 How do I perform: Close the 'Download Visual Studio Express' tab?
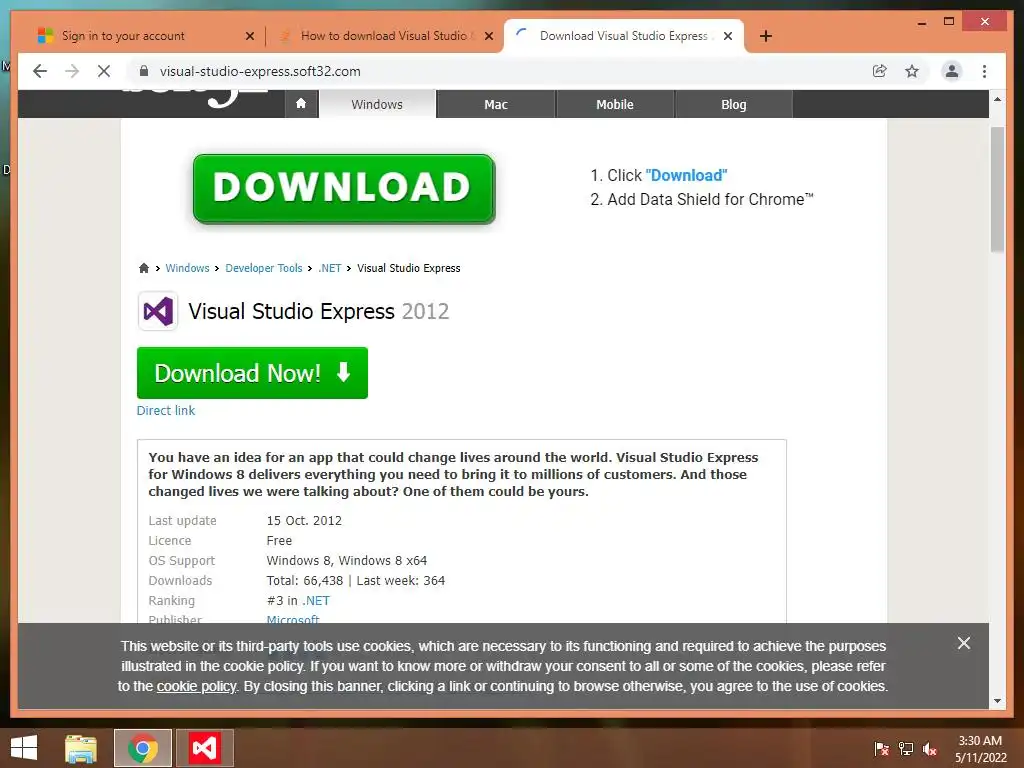(728, 36)
